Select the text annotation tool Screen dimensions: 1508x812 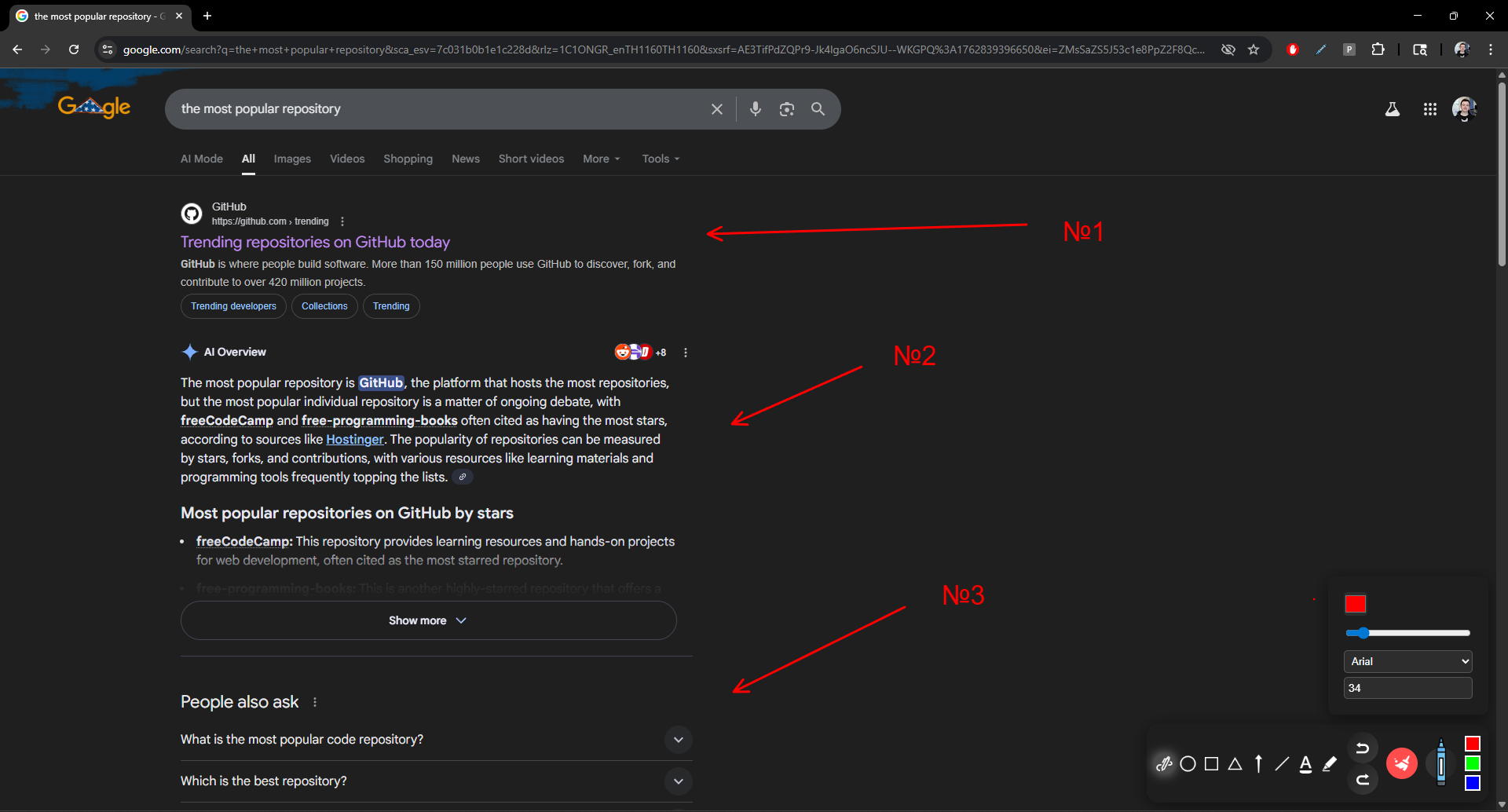tap(1305, 763)
